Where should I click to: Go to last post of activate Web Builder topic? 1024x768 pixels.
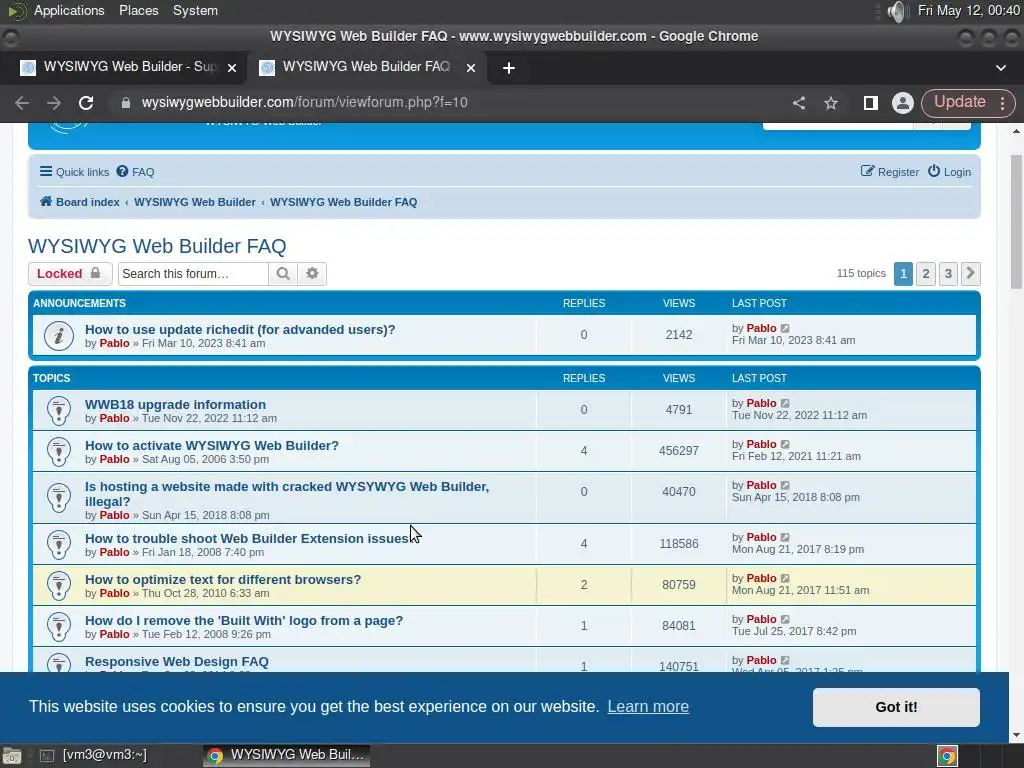coord(785,445)
